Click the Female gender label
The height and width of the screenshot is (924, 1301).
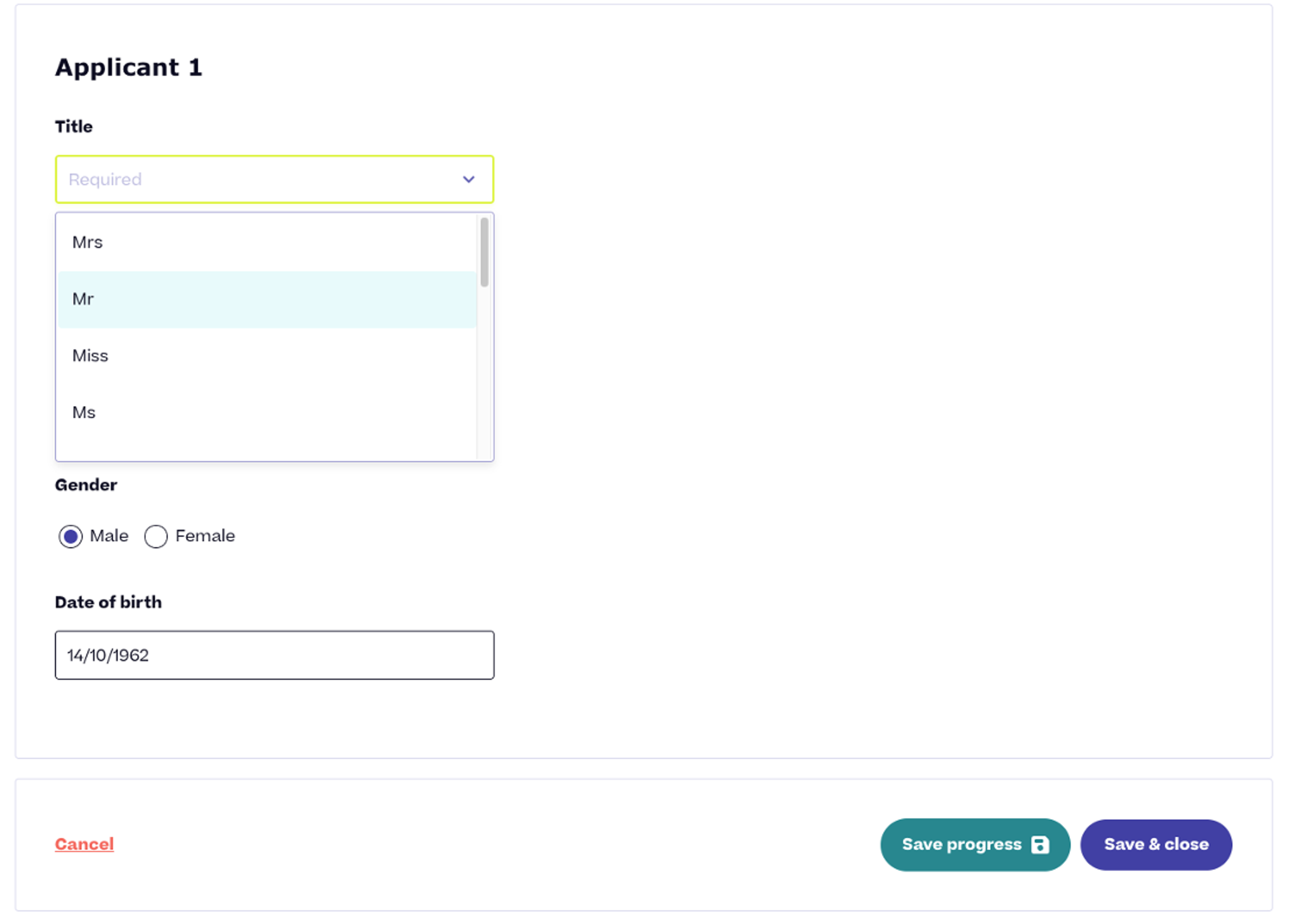tap(205, 536)
